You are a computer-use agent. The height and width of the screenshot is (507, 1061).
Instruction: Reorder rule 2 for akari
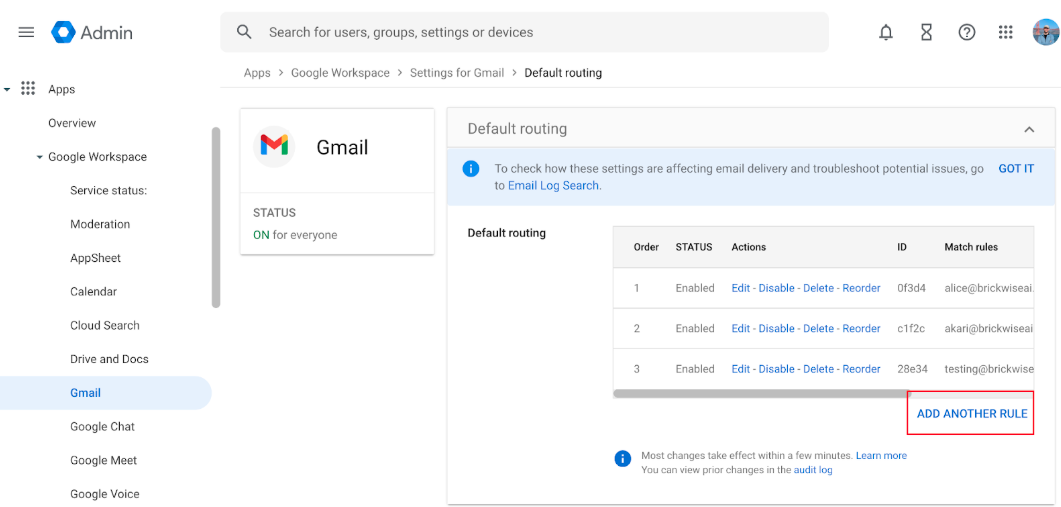pyautogui.click(x=861, y=328)
